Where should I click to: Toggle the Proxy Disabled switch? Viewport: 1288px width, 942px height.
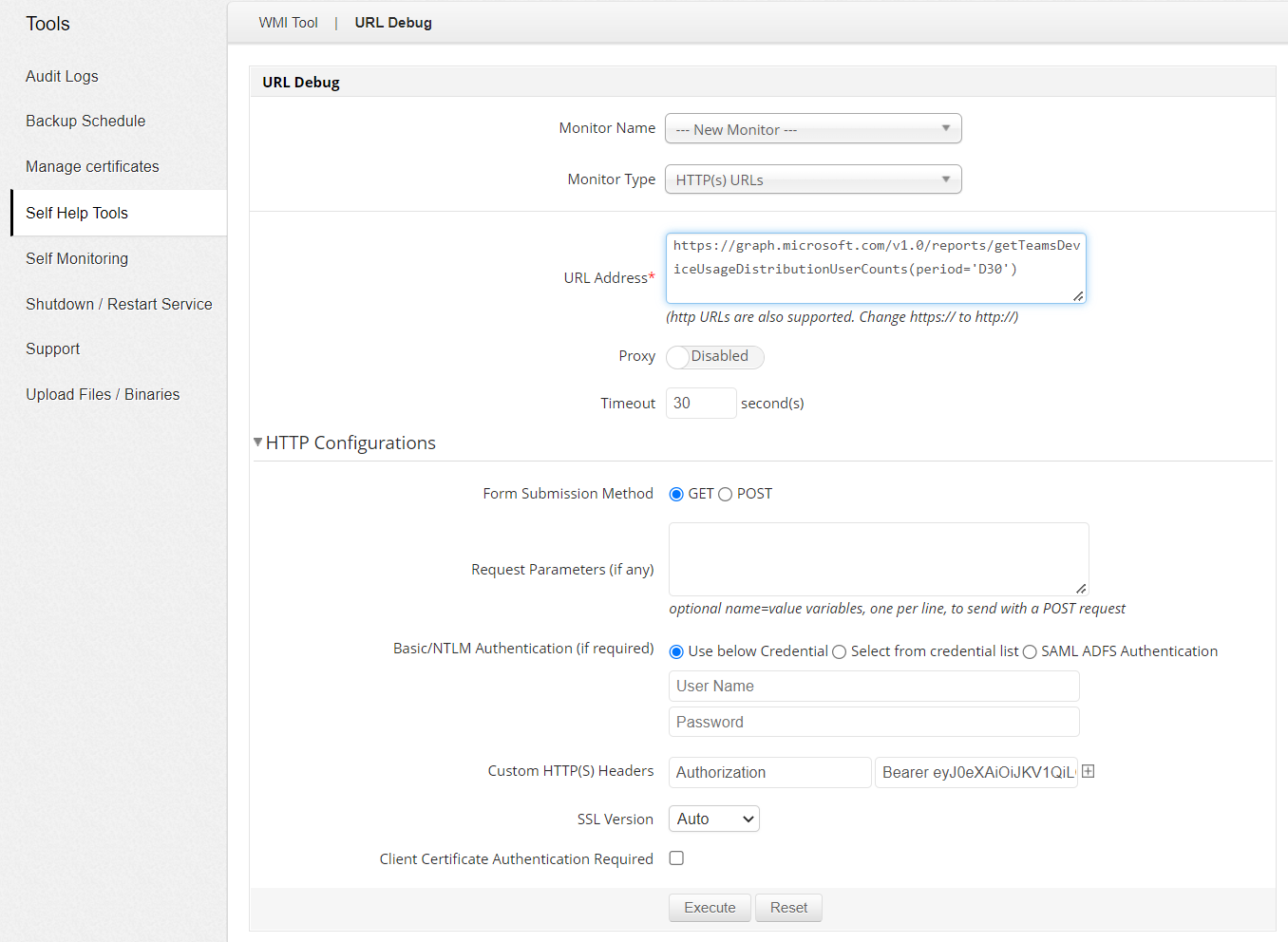(x=714, y=357)
